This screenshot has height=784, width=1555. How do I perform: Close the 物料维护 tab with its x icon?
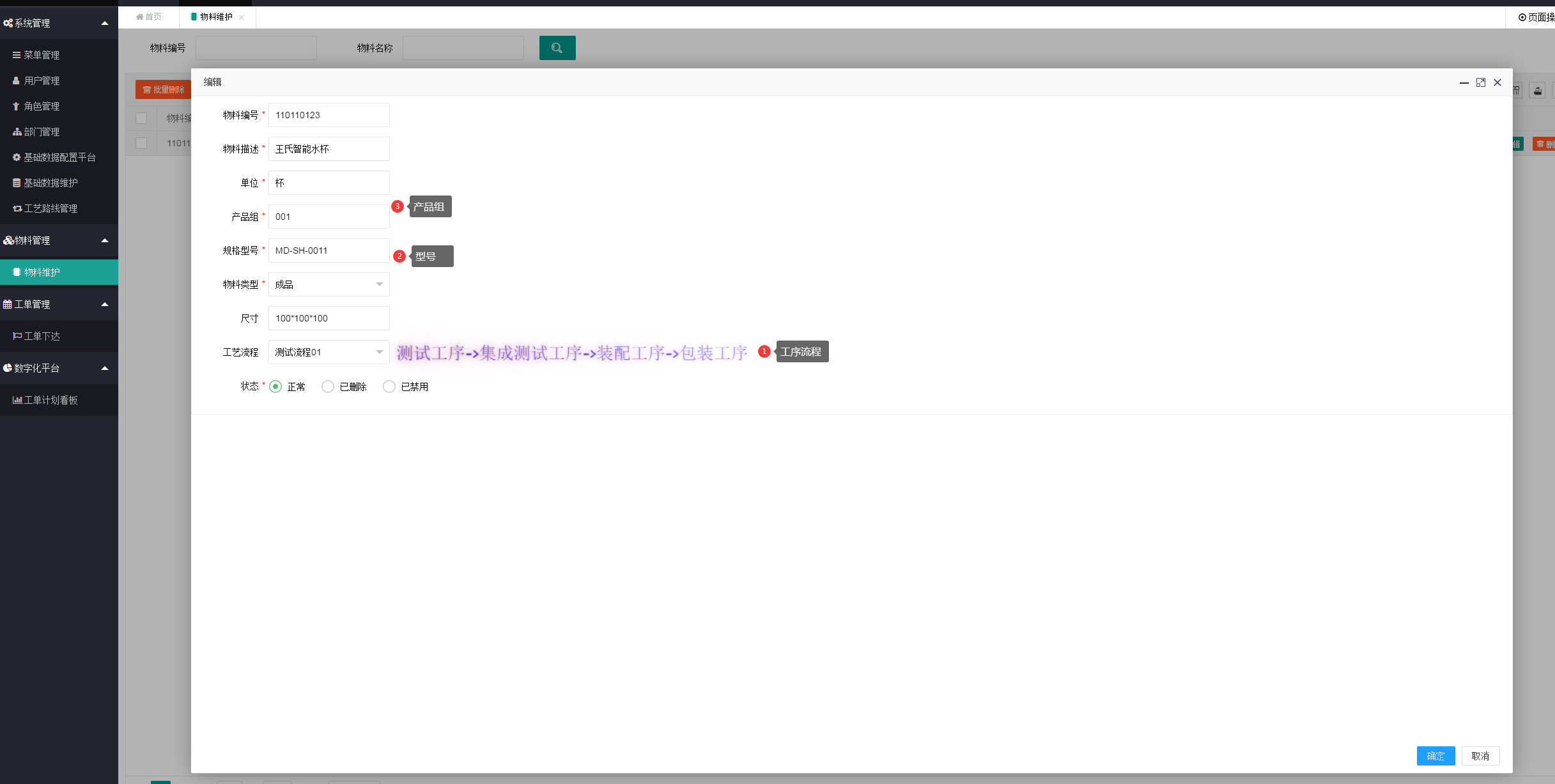pyautogui.click(x=242, y=17)
